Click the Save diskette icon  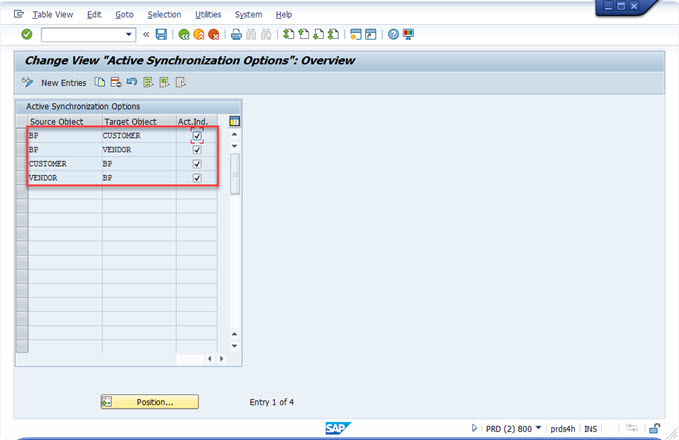click(x=161, y=35)
